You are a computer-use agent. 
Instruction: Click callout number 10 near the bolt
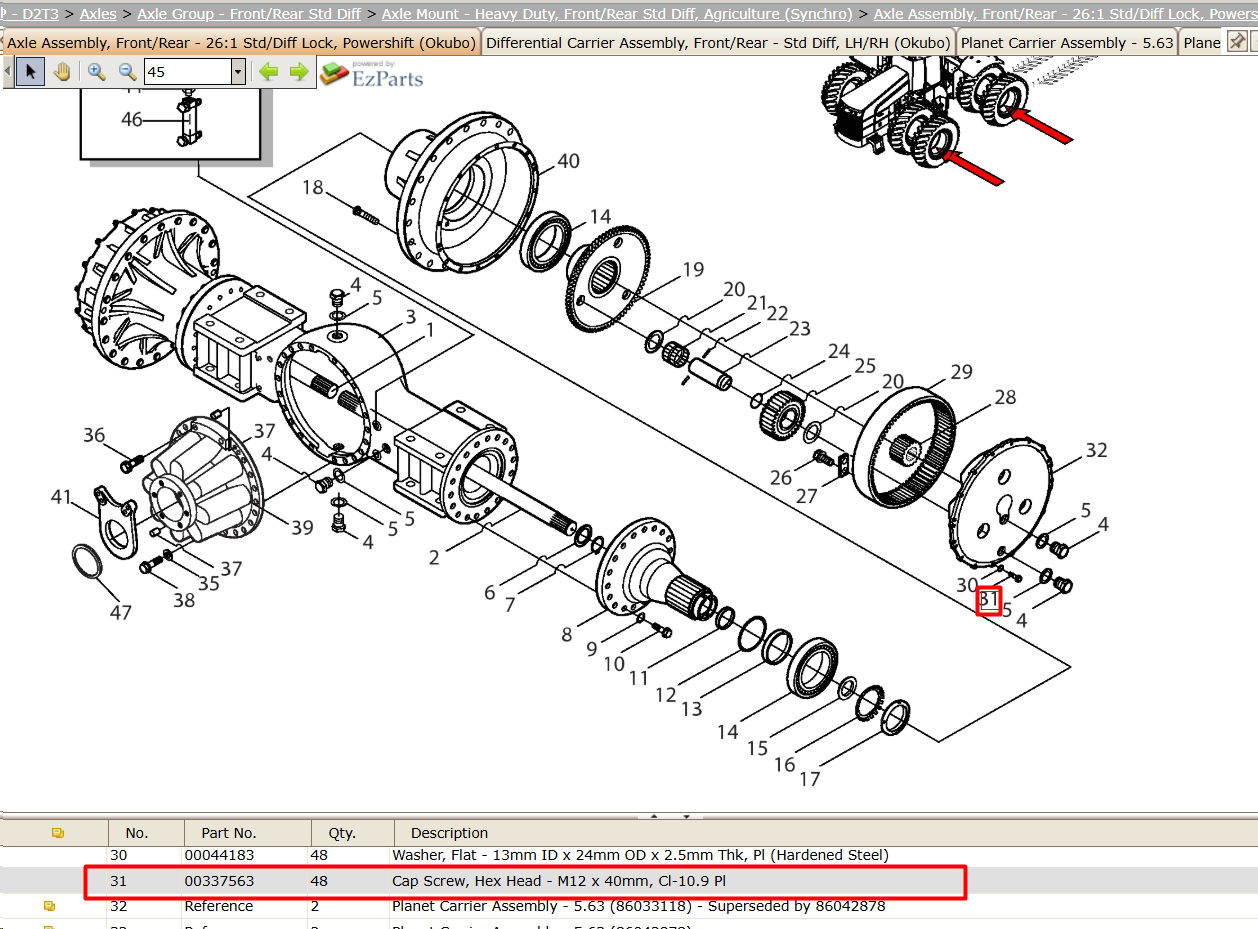(613, 664)
